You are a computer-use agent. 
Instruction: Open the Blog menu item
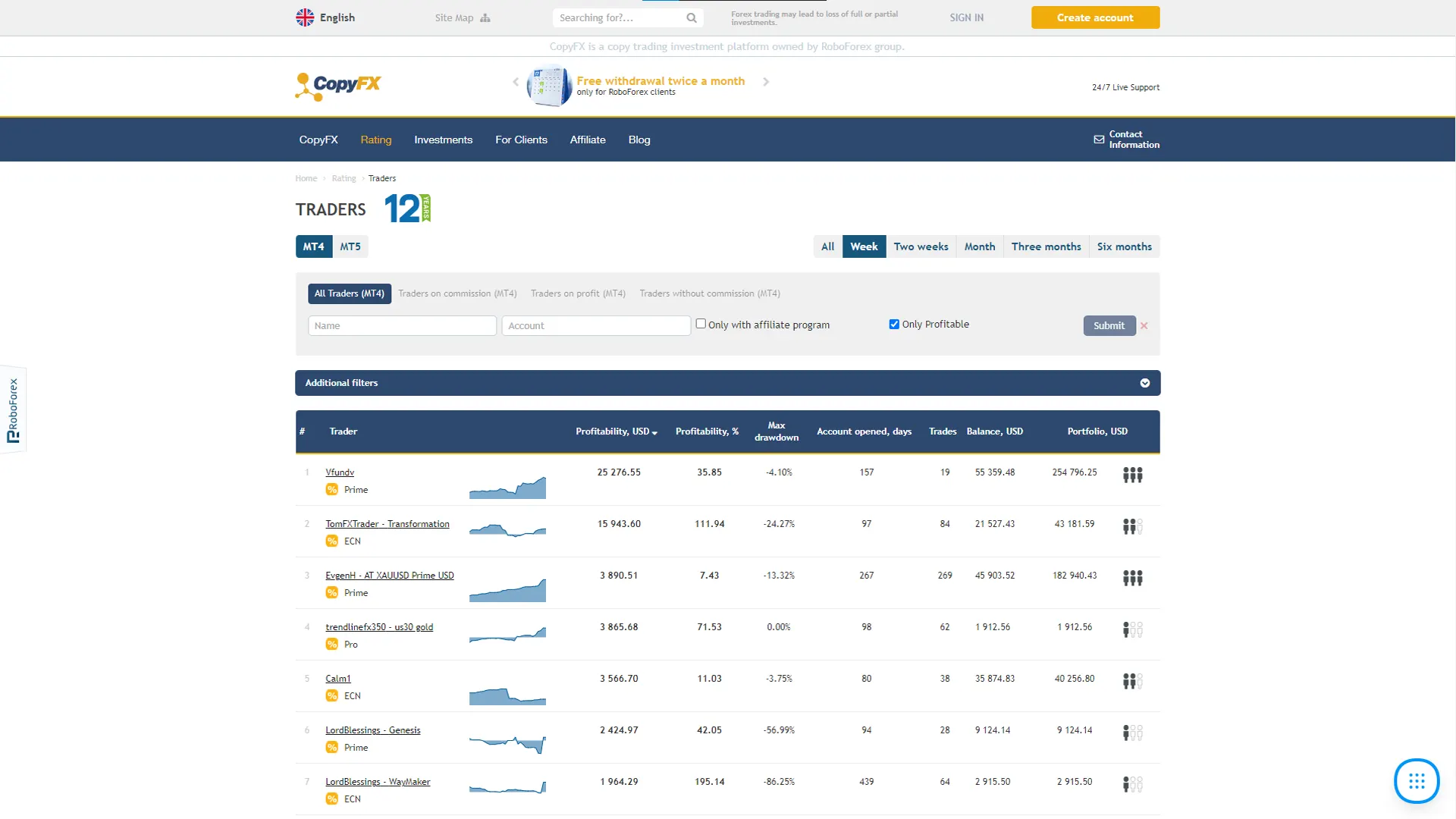(x=639, y=140)
